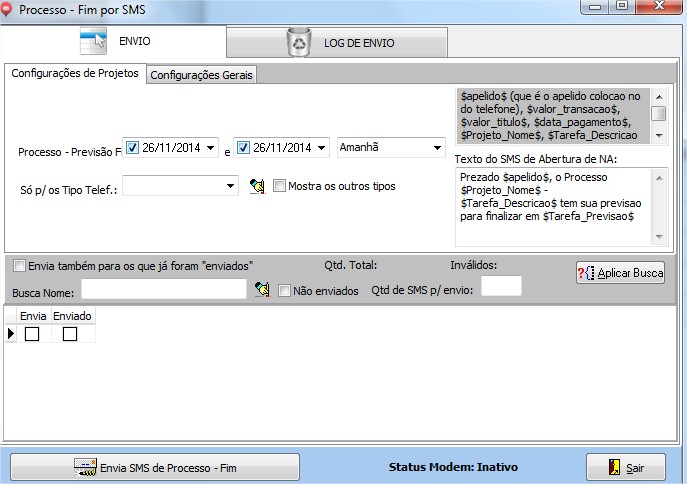
Task: Click the SMS text box scrollbar down arrow
Action: click(x=658, y=237)
